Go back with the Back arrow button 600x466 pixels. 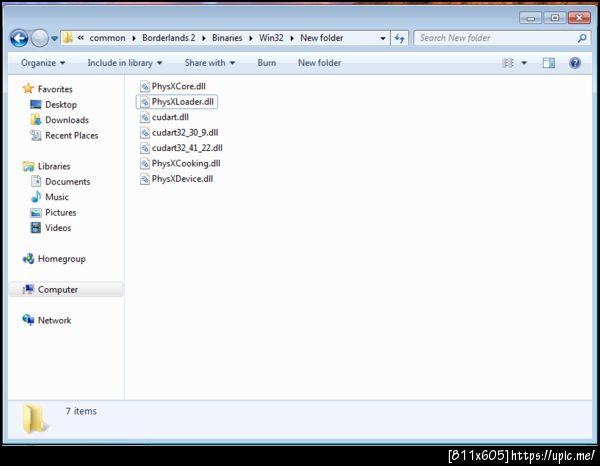click(19, 38)
